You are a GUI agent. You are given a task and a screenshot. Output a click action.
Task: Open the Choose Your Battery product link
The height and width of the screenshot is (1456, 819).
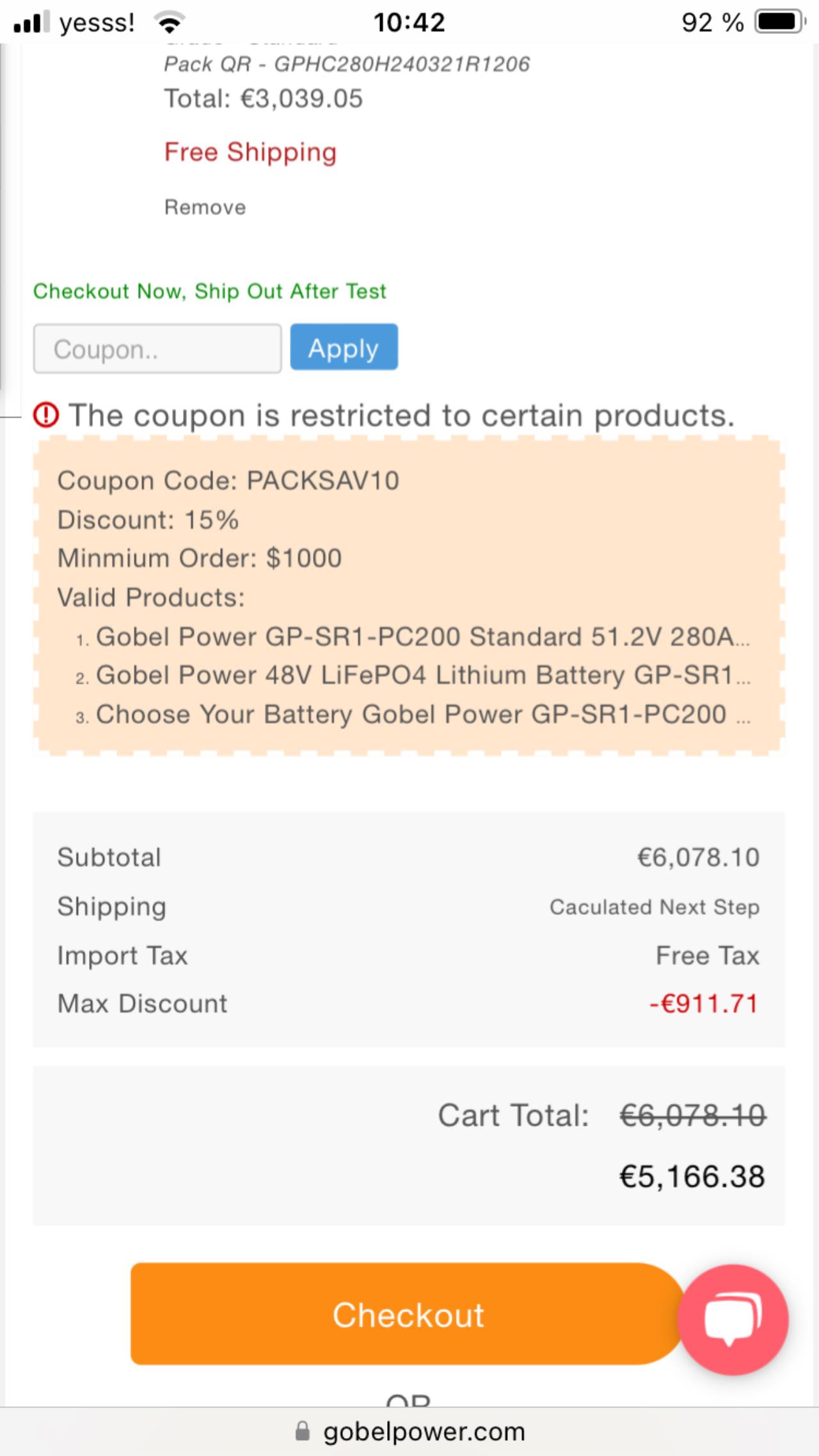pos(423,715)
